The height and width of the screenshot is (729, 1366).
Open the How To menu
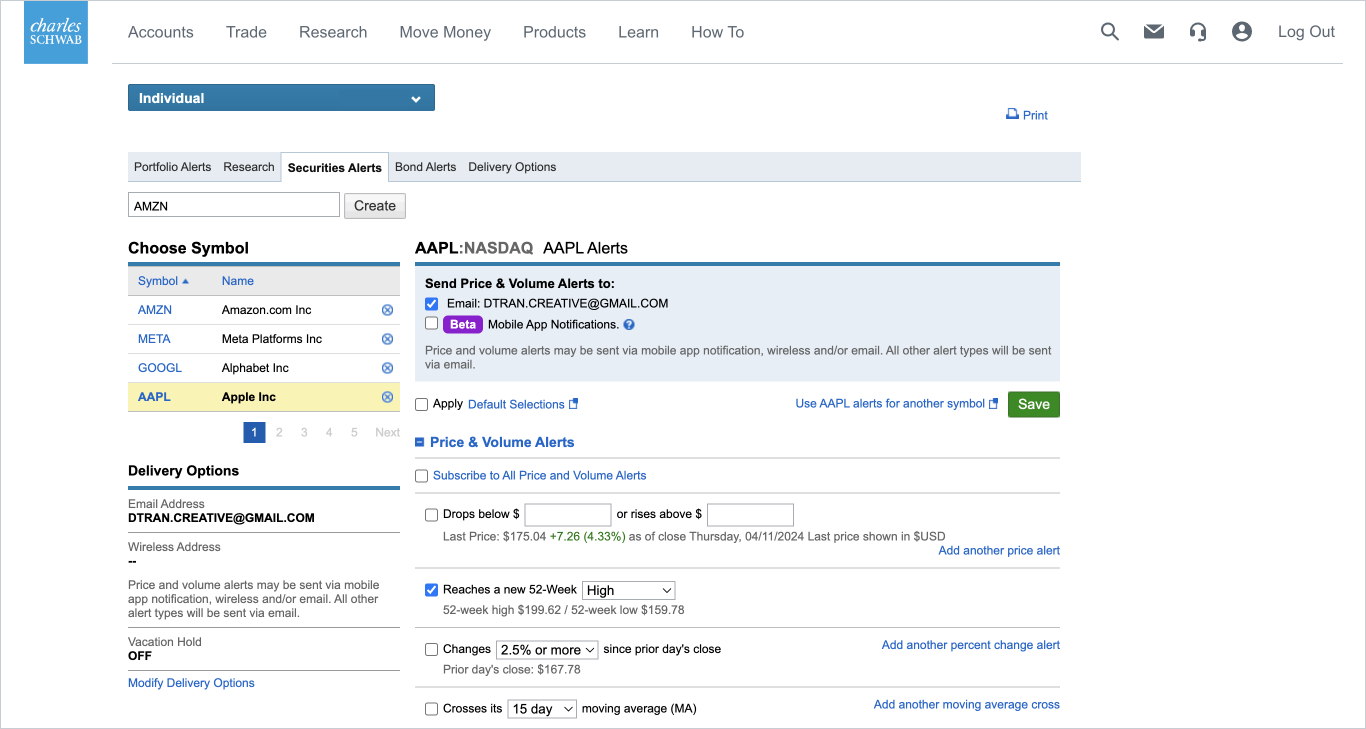click(717, 32)
